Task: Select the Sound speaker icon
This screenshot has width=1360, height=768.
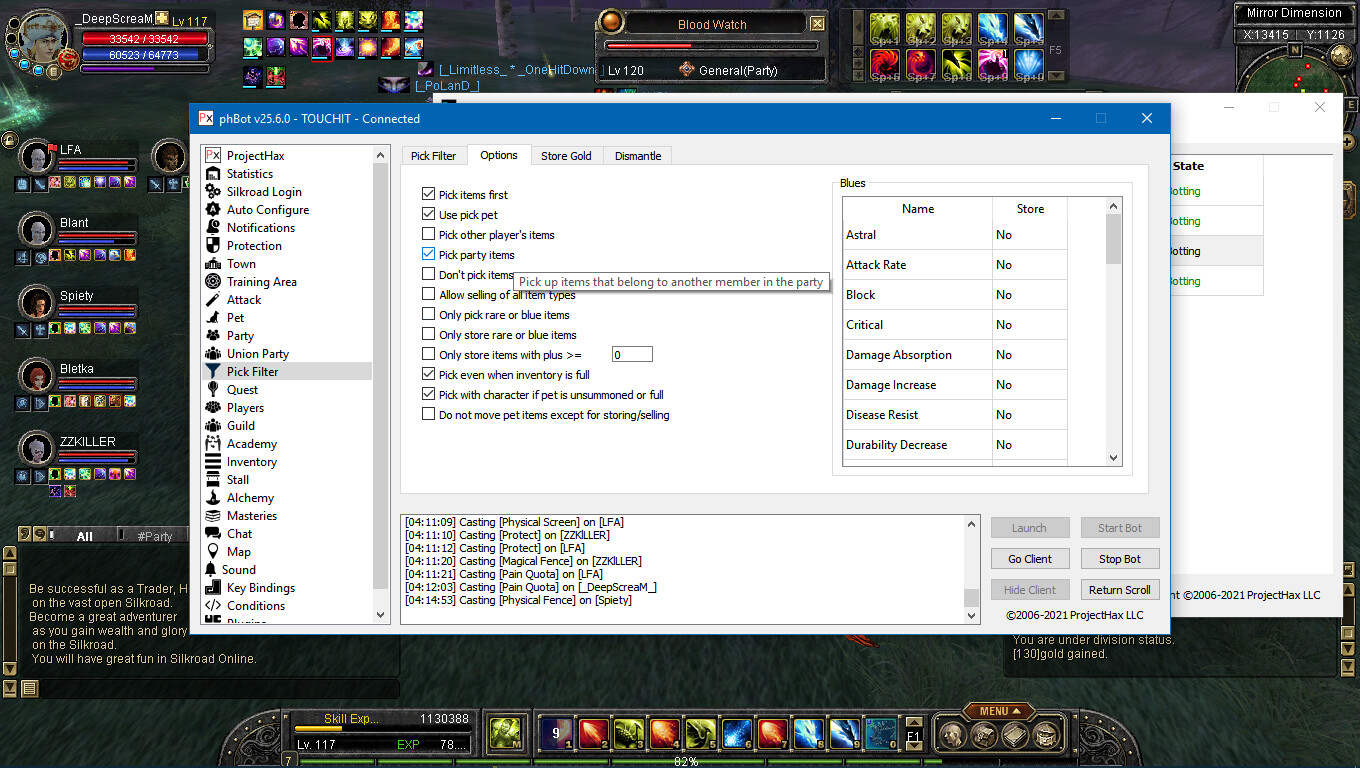Action: tap(212, 570)
